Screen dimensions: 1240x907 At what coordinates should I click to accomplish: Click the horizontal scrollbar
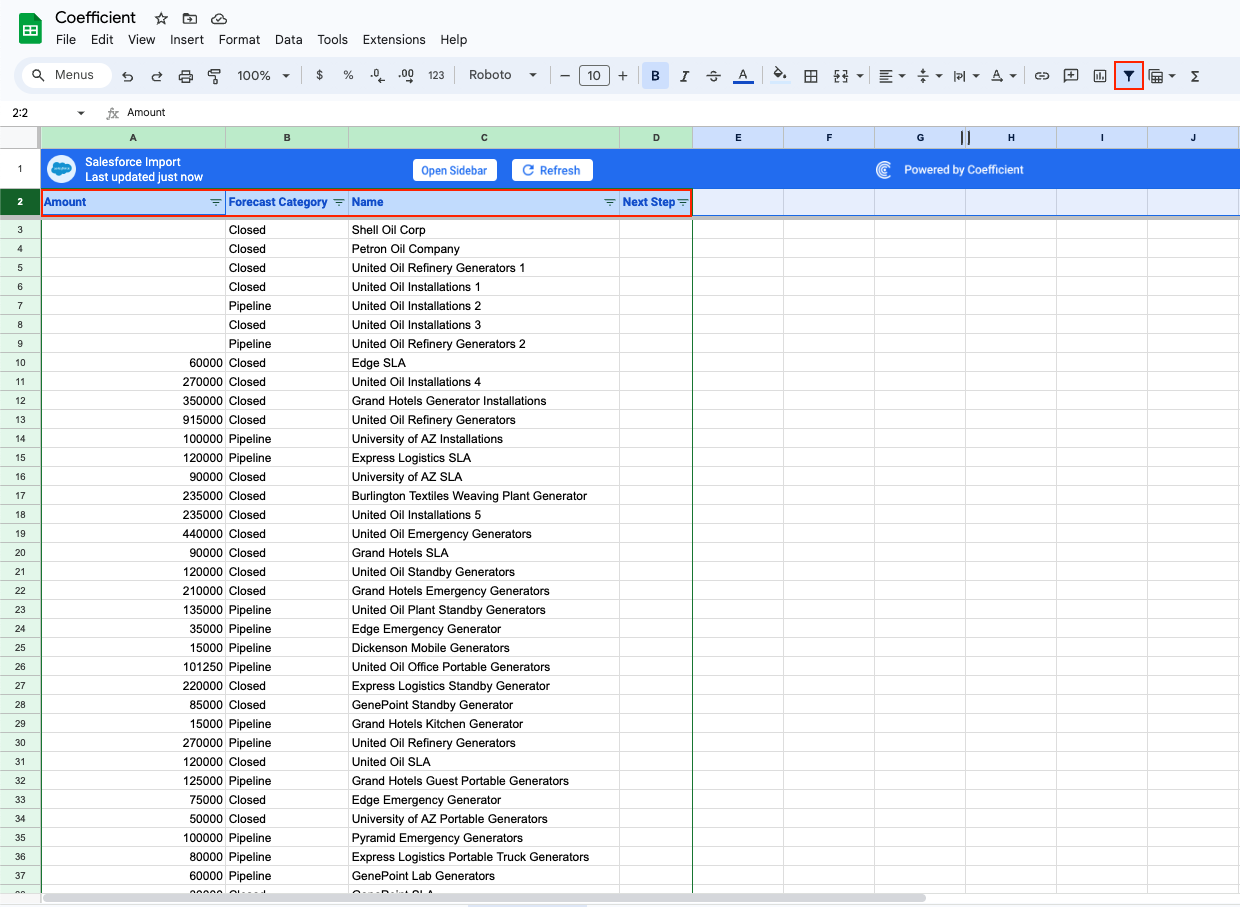[x=484, y=898]
